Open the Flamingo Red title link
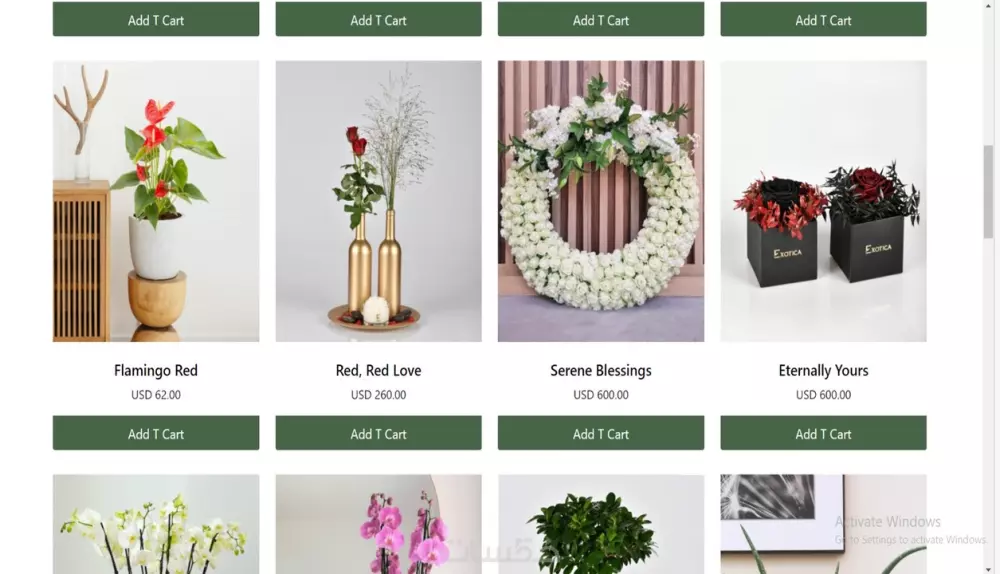 (156, 371)
